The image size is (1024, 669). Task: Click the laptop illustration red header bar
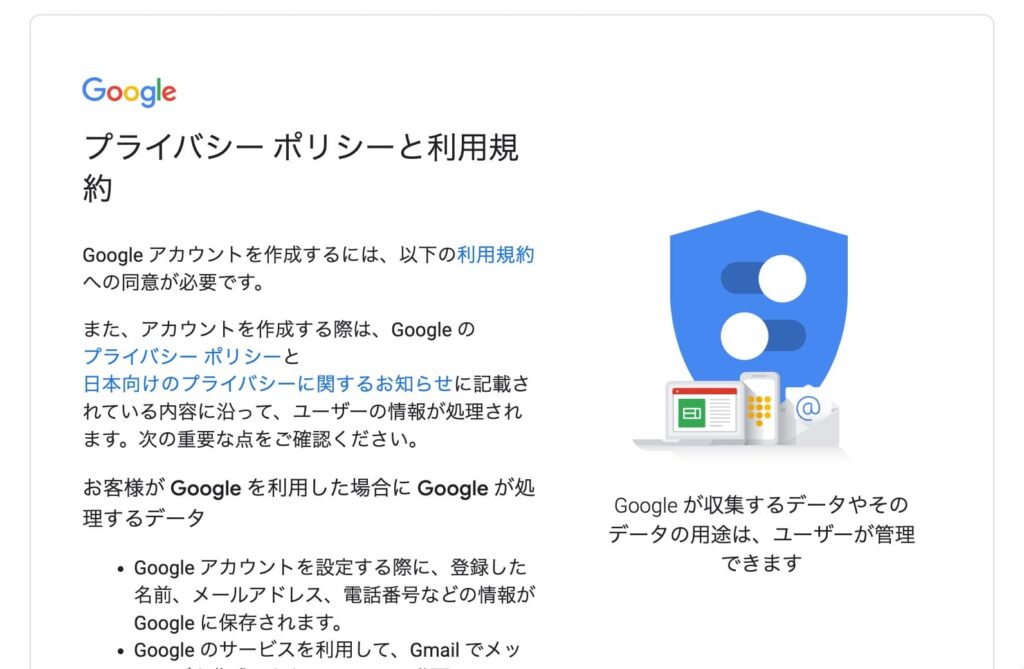[704, 391]
